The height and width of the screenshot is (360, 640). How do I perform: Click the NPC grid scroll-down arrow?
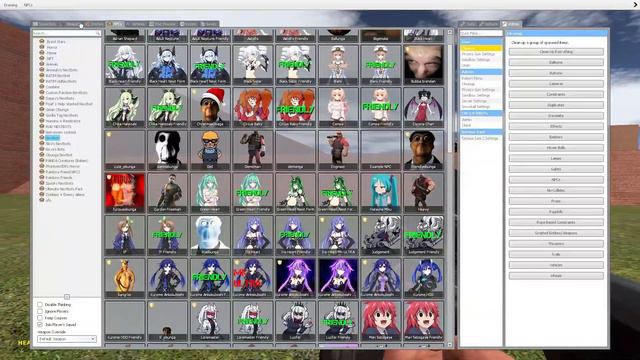click(x=450, y=345)
